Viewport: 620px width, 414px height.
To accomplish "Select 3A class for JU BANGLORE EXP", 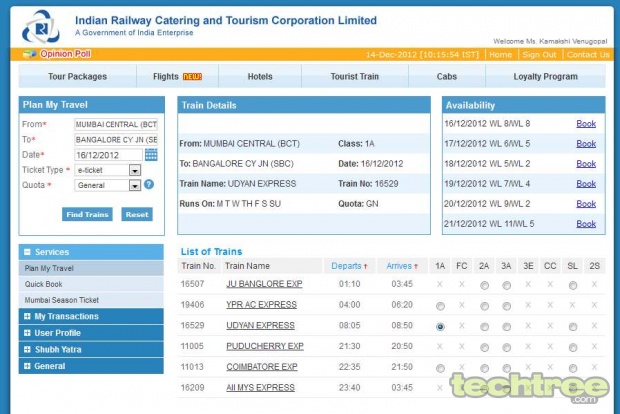I will click(507, 285).
